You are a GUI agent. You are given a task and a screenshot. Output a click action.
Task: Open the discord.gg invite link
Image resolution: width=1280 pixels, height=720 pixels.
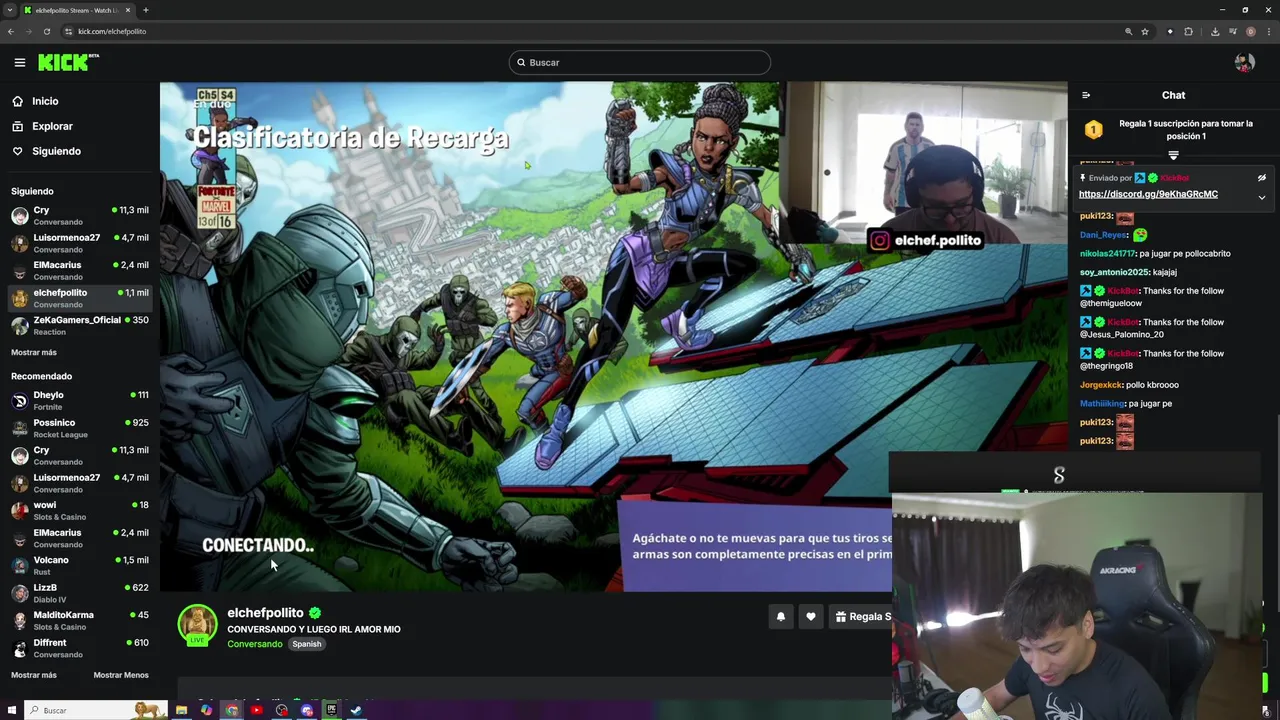tap(1148, 194)
